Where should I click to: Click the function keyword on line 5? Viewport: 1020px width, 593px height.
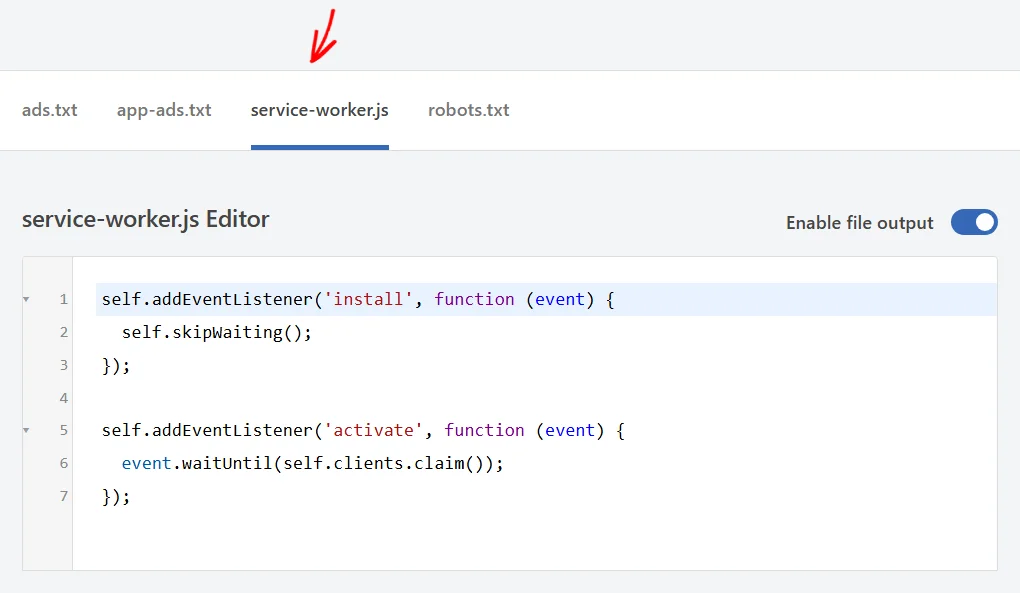pyautogui.click(x=484, y=430)
